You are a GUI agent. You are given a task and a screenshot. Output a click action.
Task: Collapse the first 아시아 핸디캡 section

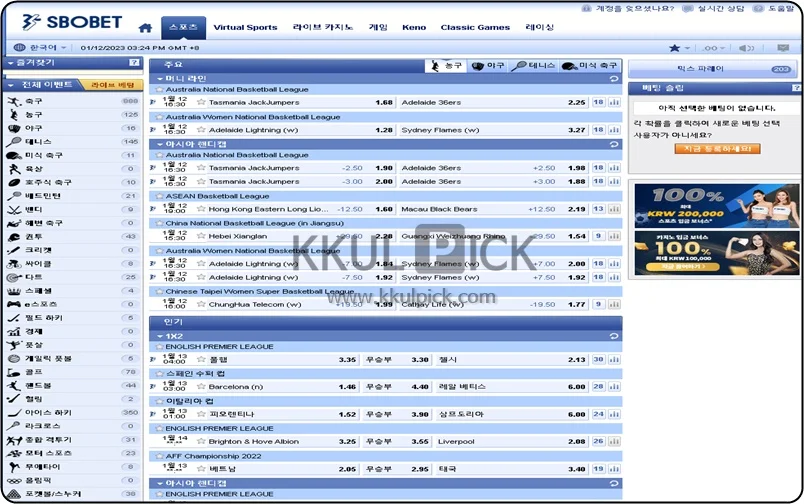pos(159,145)
